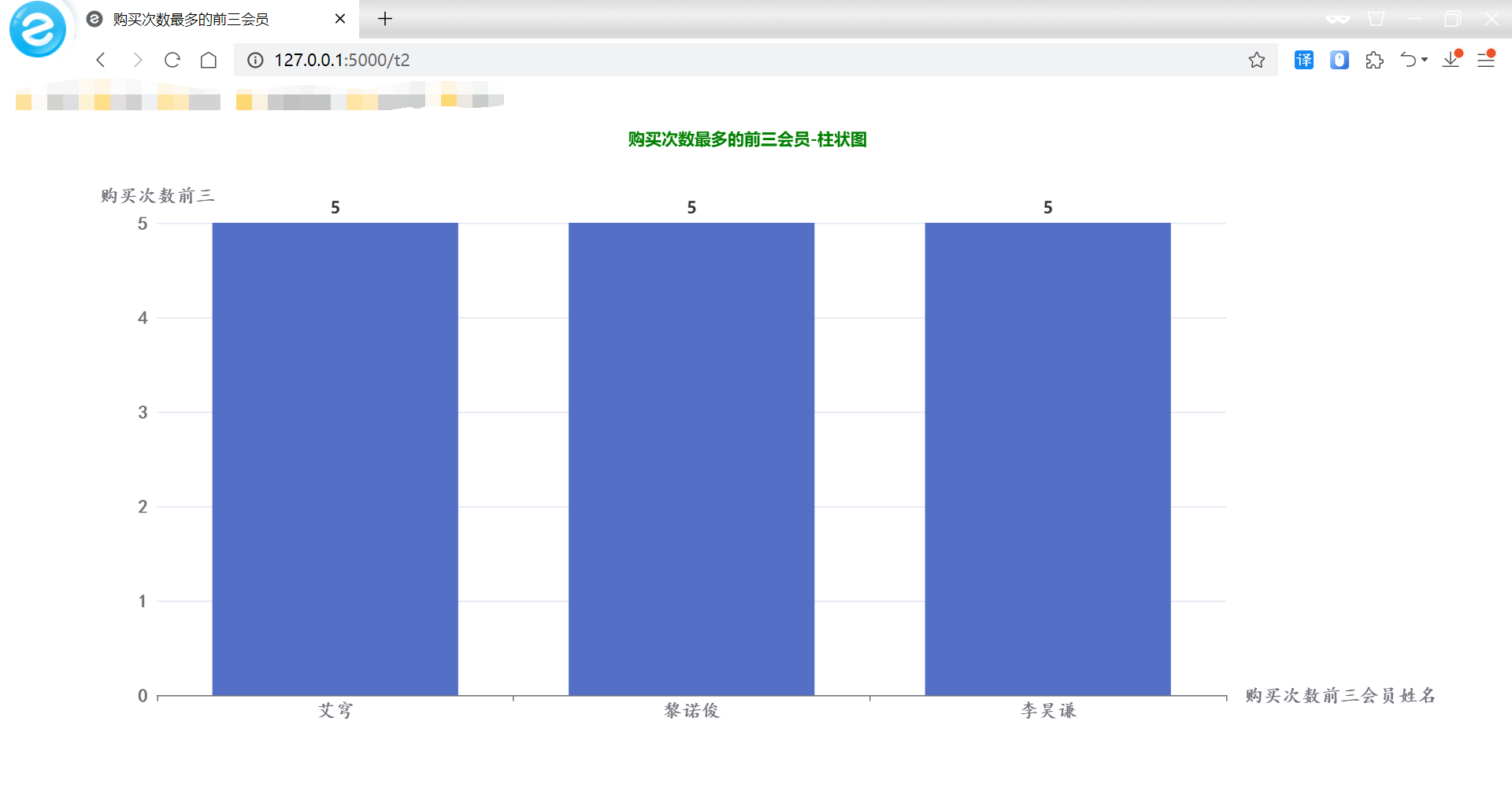The height and width of the screenshot is (803, 1512).
Task: View site info via the address bar info icon
Action: [x=254, y=59]
